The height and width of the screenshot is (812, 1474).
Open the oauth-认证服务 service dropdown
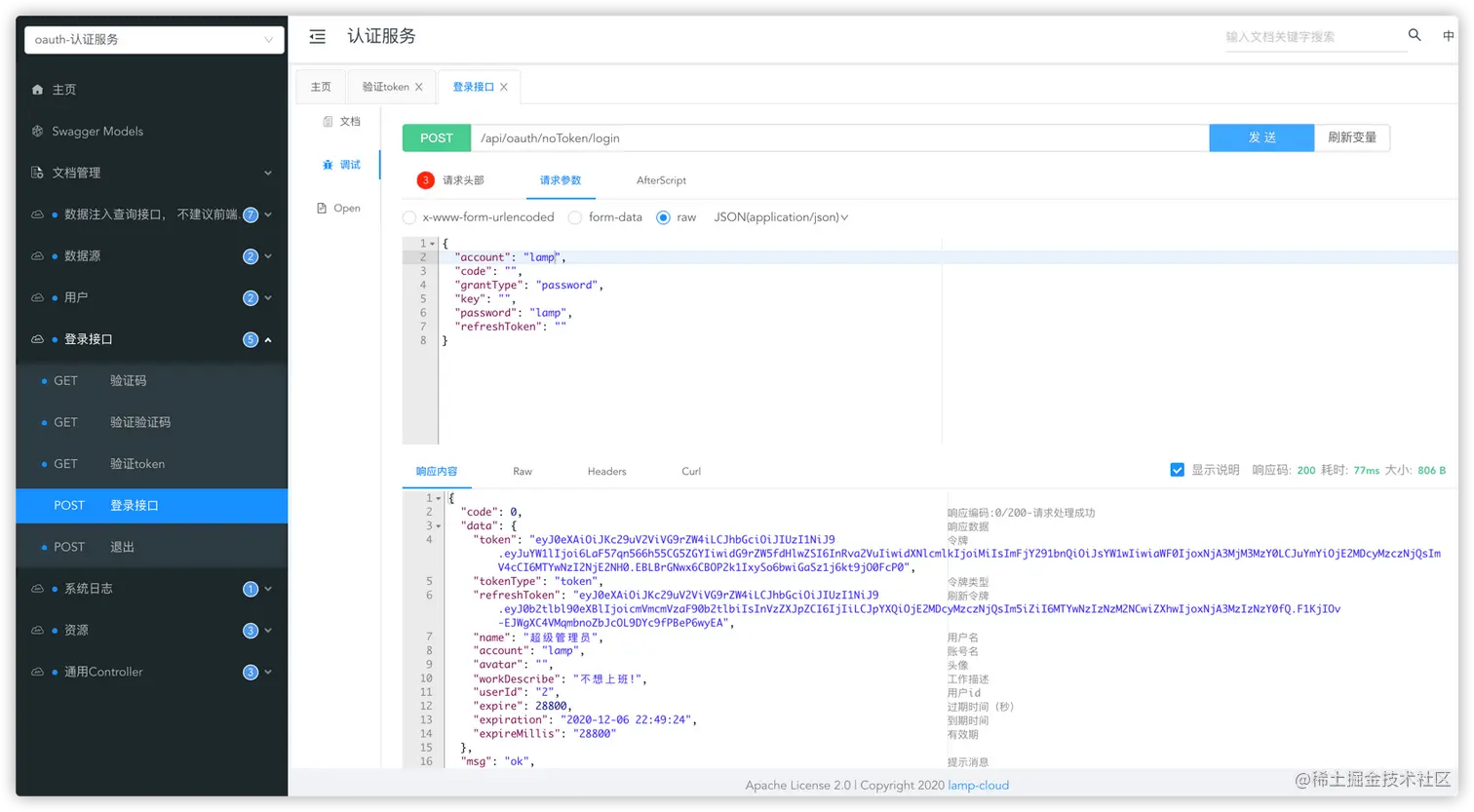pyautogui.click(x=155, y=40)
